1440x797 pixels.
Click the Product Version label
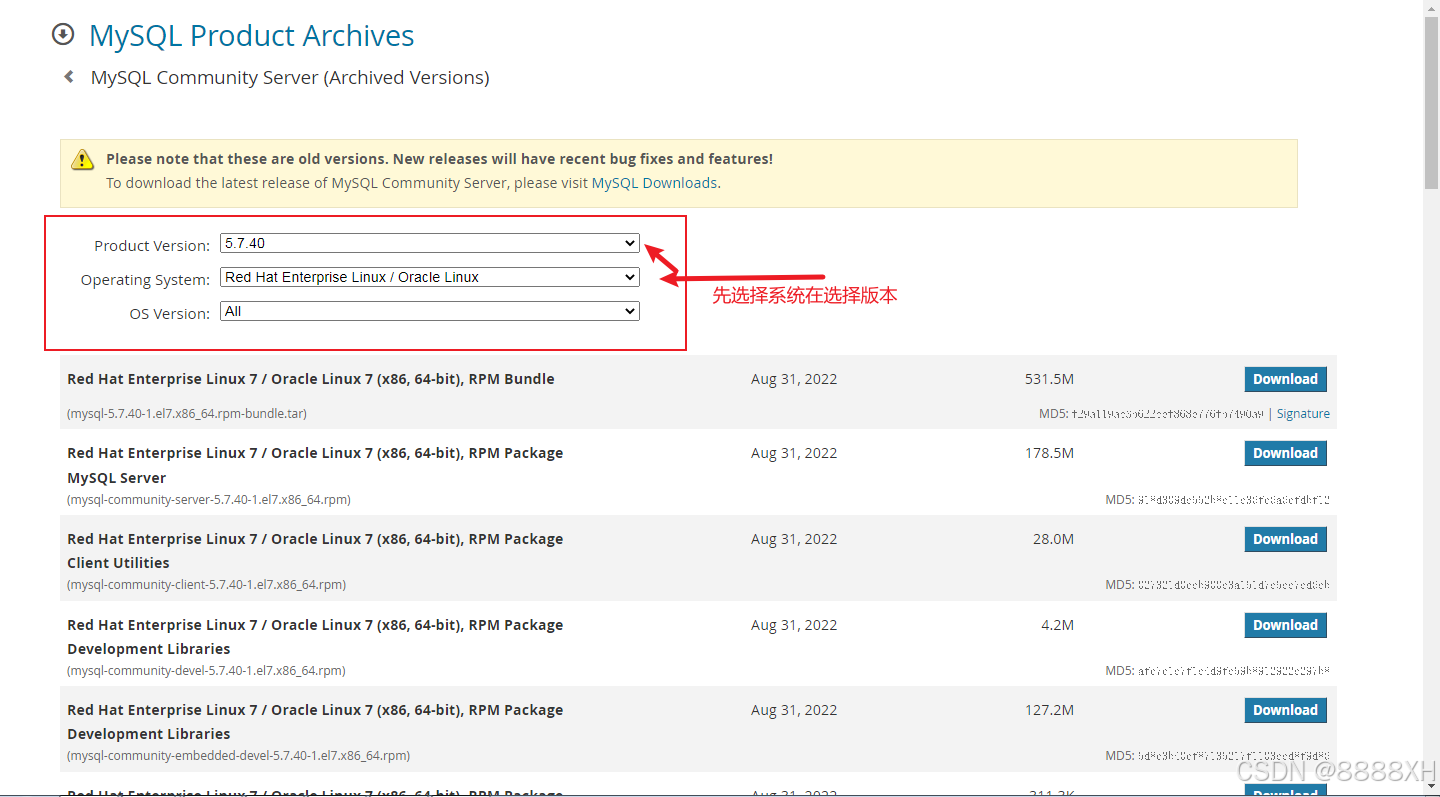152,246
